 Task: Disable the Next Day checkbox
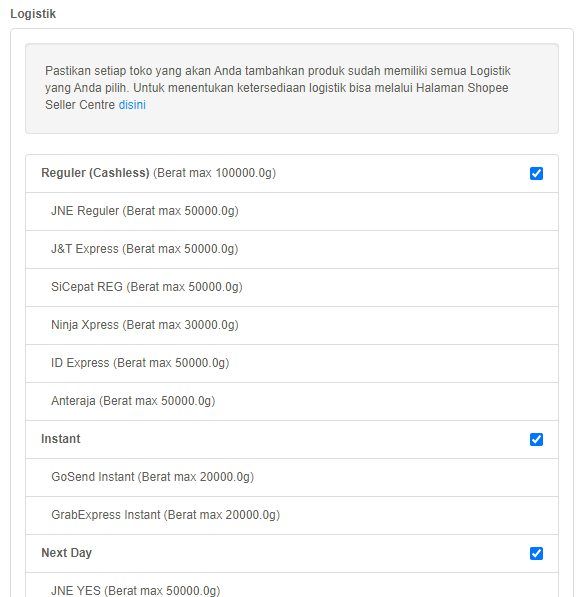[x=536, y=553]
